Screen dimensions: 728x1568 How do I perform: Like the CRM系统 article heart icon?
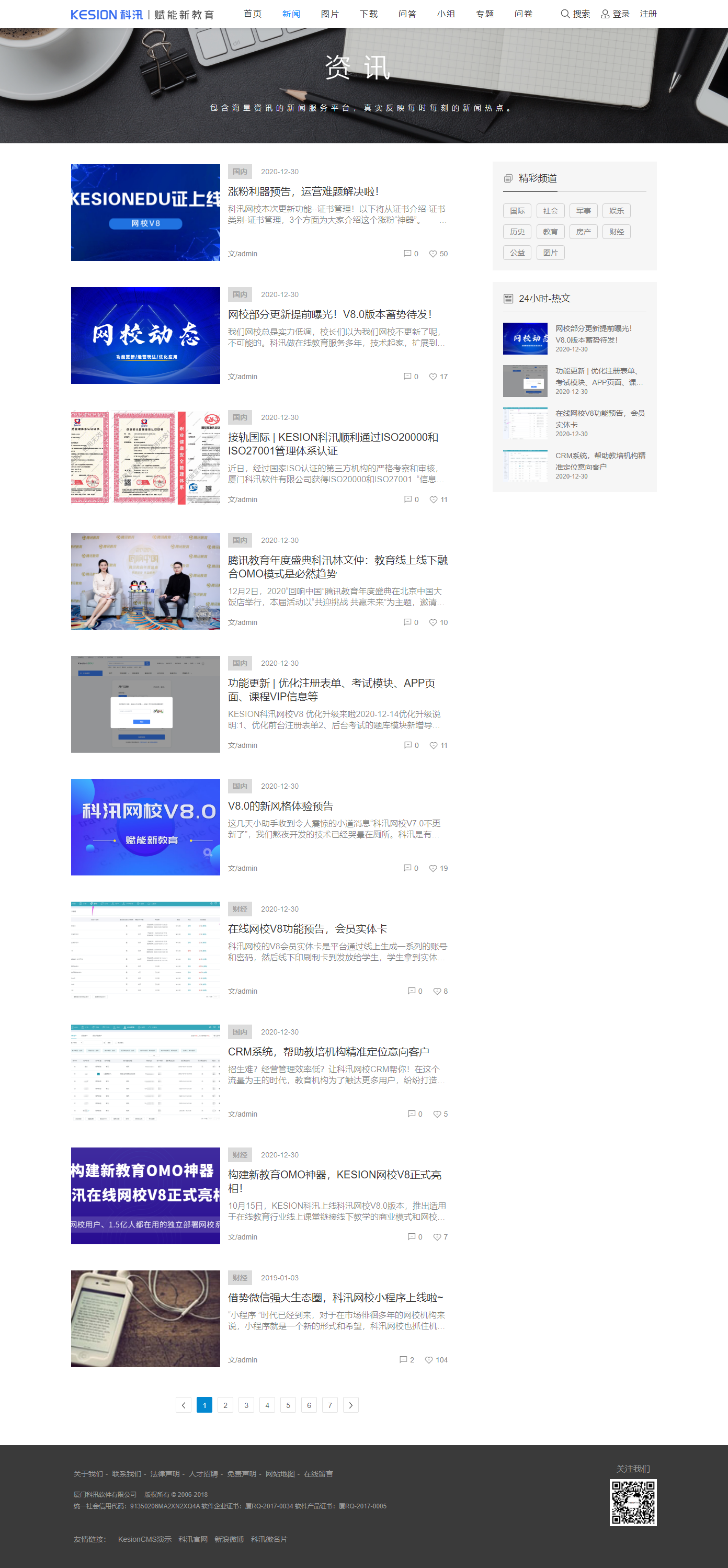click(x=437, y=1115)
